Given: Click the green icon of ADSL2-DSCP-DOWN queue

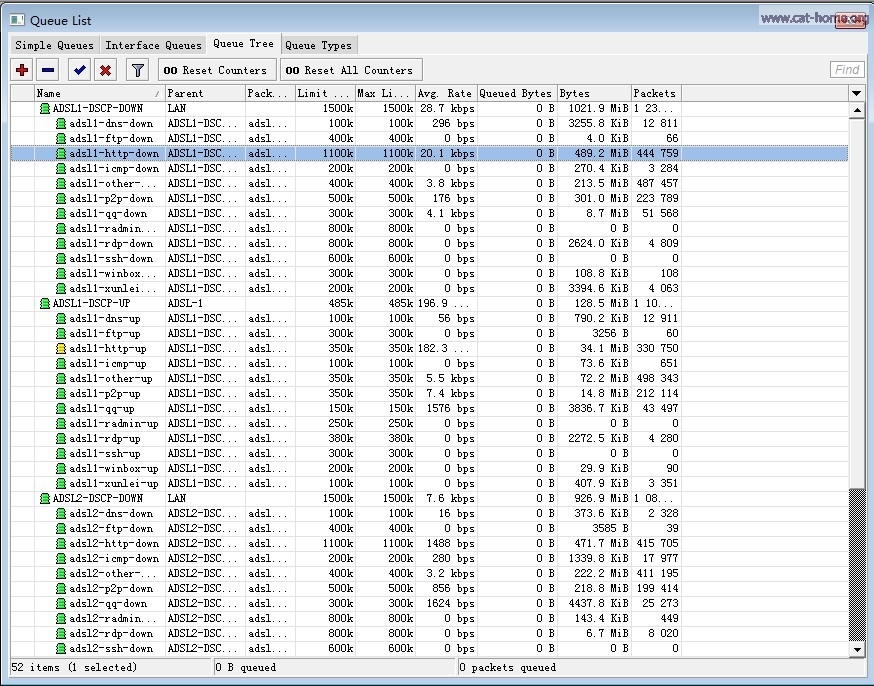Looking at the screenshot, I should [44, 498].
